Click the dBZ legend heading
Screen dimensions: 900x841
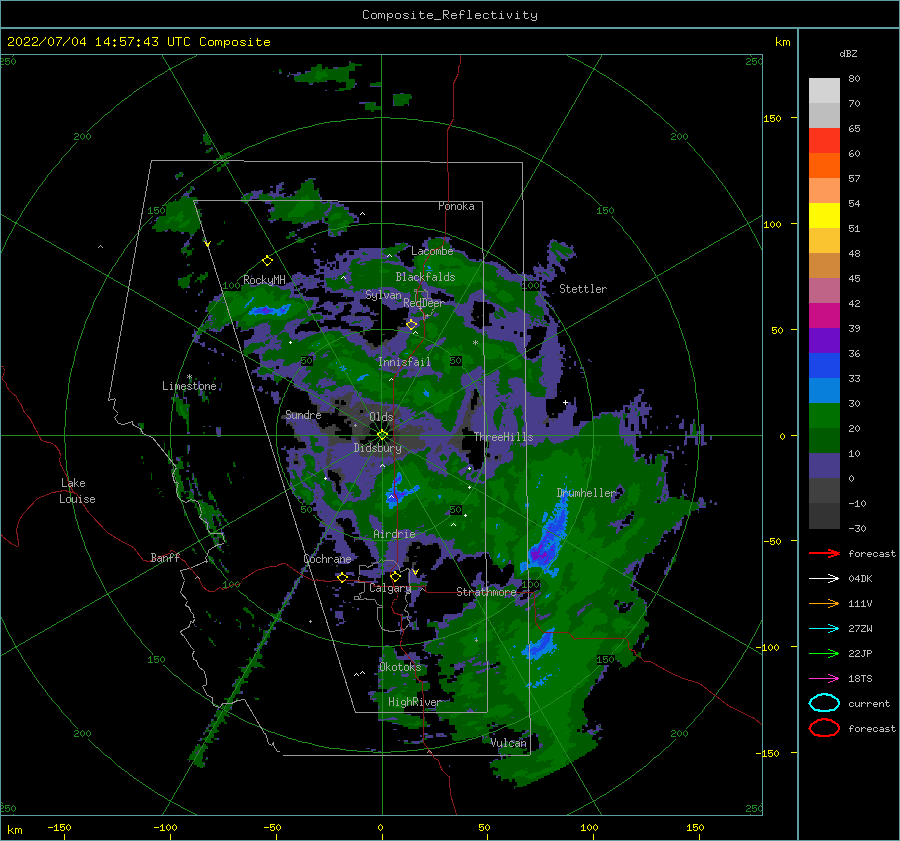click(848, 54)
